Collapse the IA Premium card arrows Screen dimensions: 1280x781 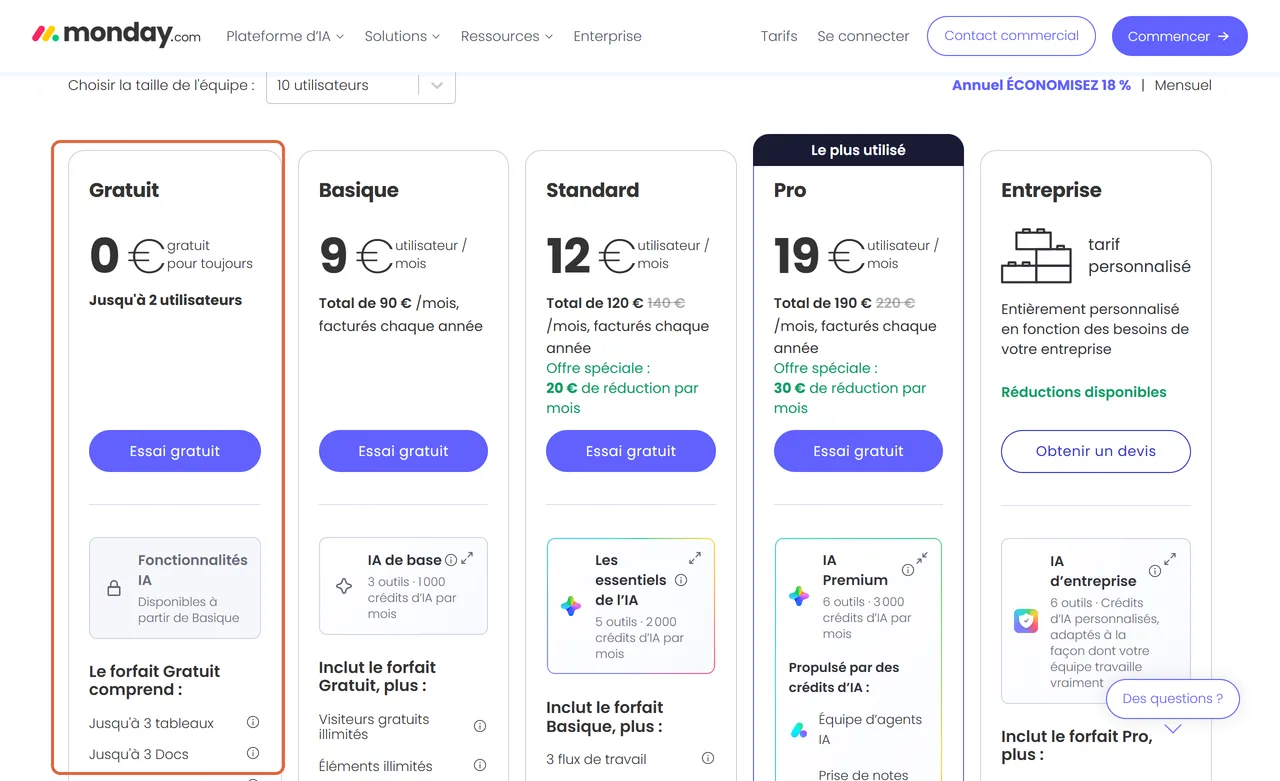(922, 559)
